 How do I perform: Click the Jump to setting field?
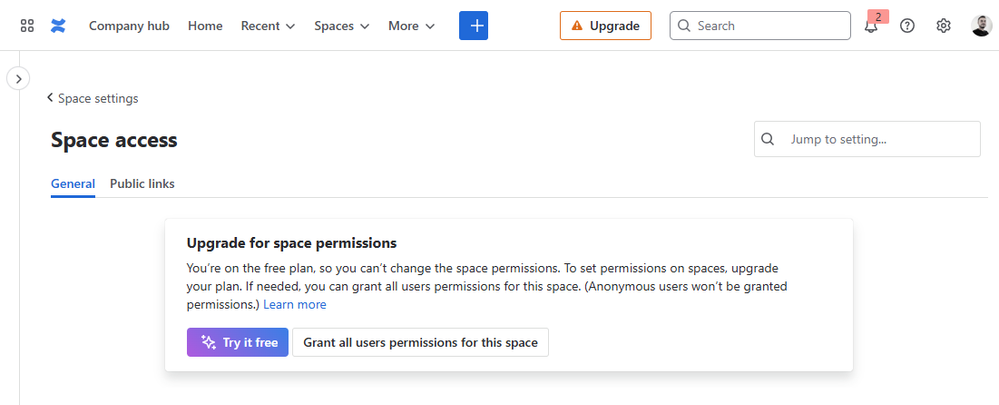click(x=867, y=139)
